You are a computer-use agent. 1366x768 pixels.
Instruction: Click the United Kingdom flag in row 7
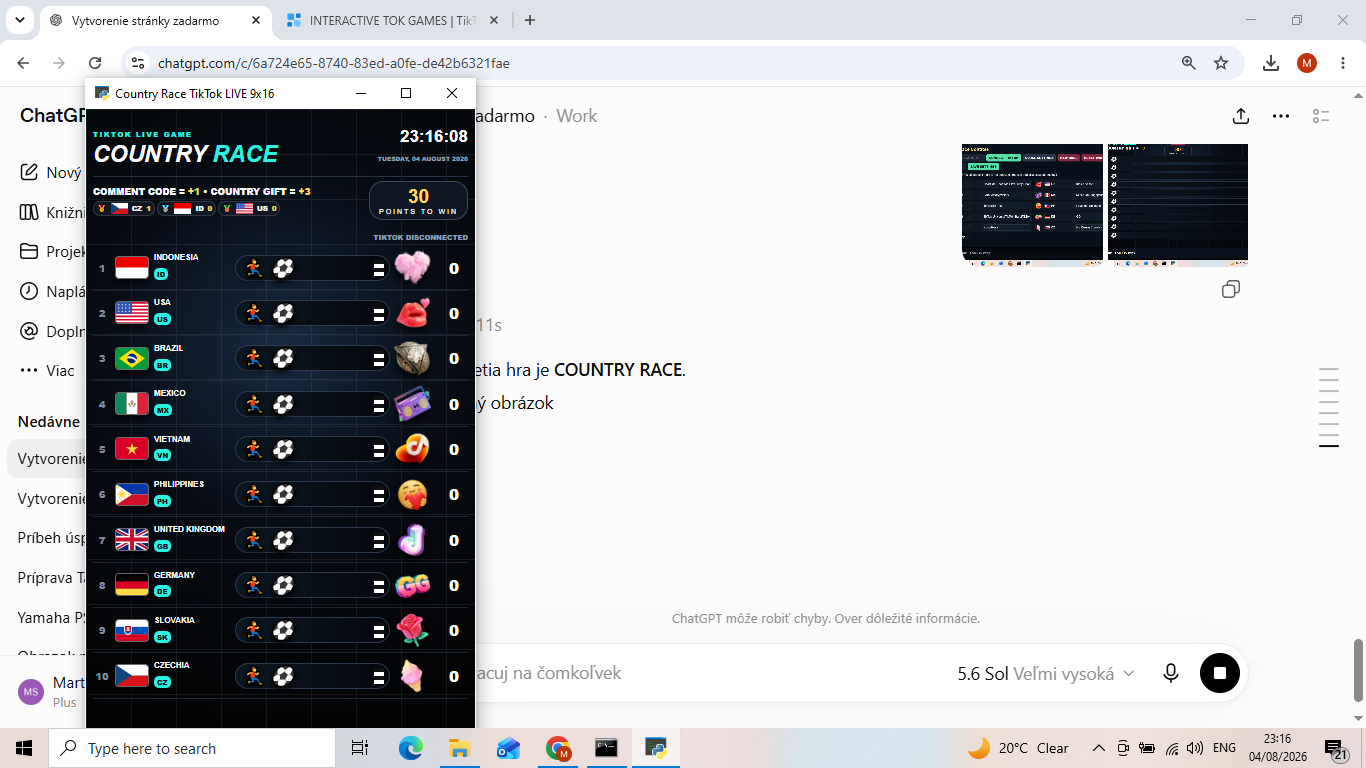click(132, 540)
